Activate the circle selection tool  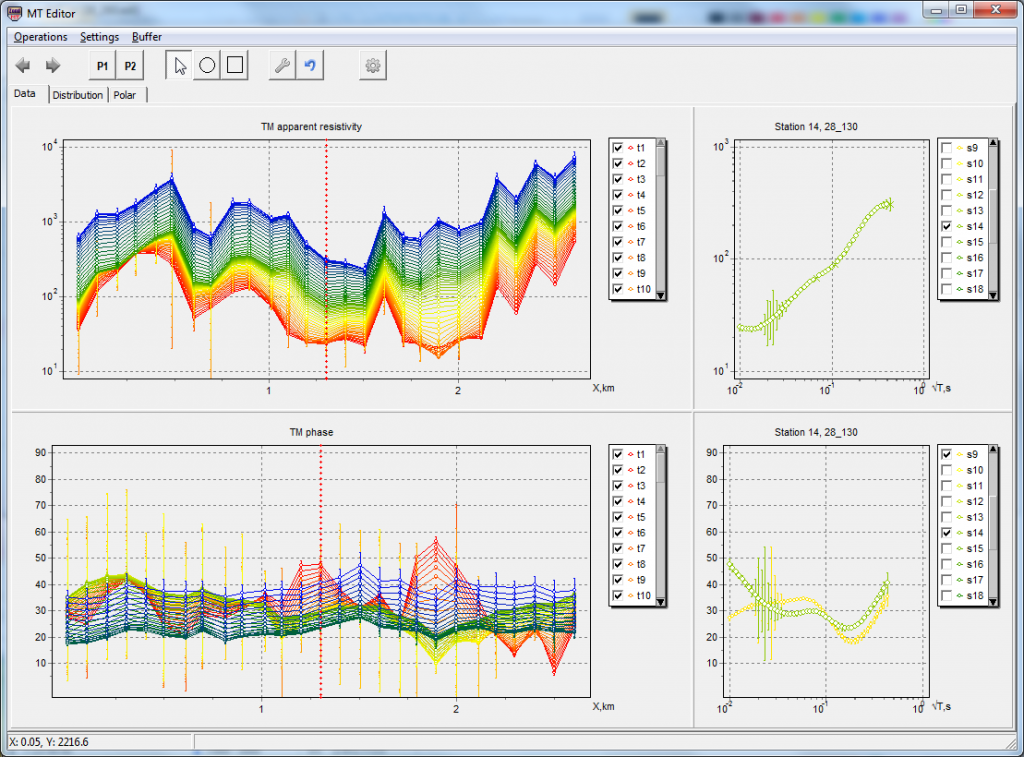tap(206, 65)
